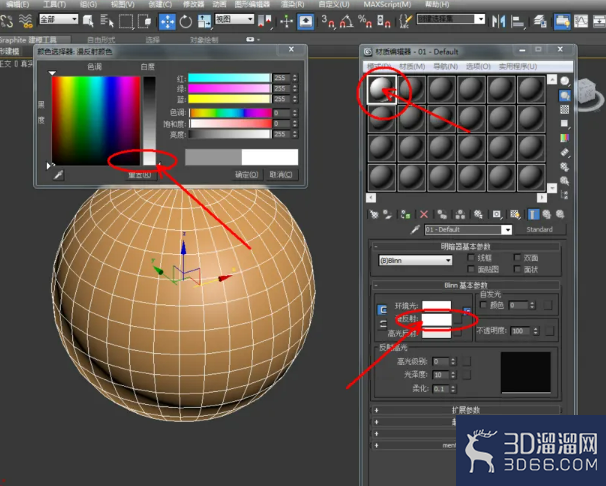The image size is (606, 486).
Task: Toggle window/crossing selection mode
Action: [144, 21]
